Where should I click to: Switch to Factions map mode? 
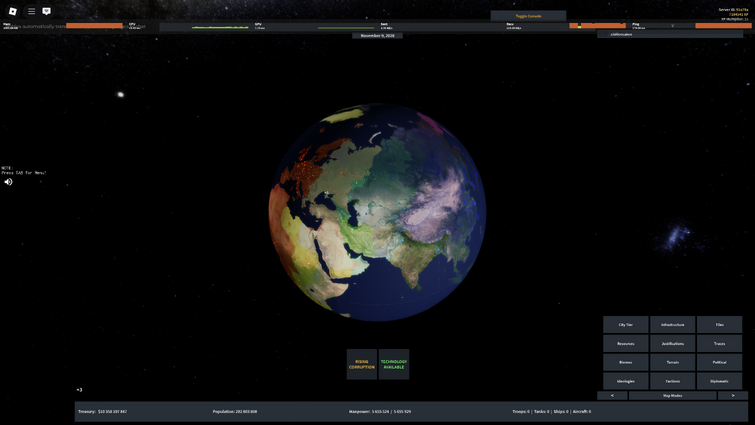coord(673,381)
